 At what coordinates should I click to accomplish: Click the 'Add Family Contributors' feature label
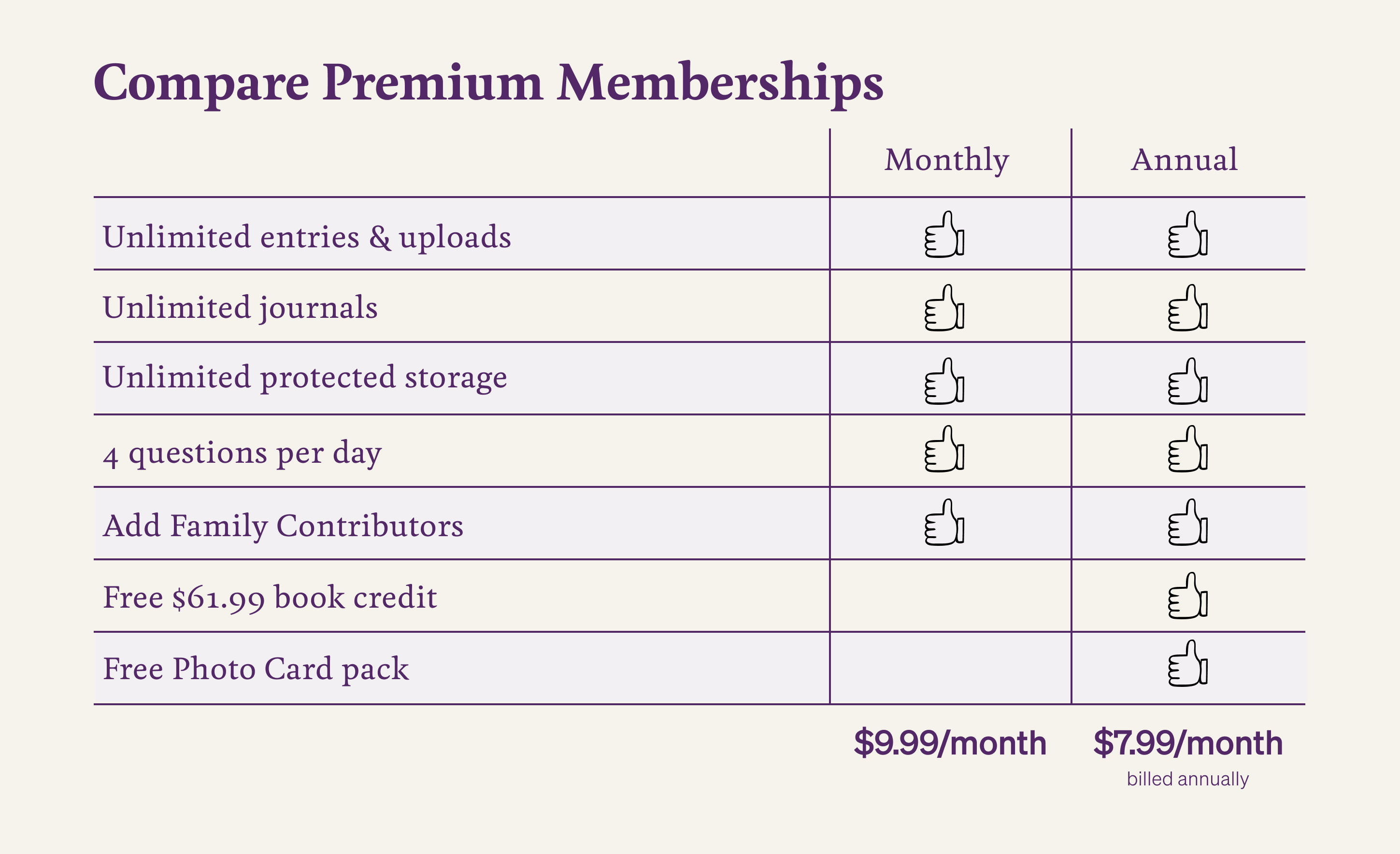[x=283, y=526]
